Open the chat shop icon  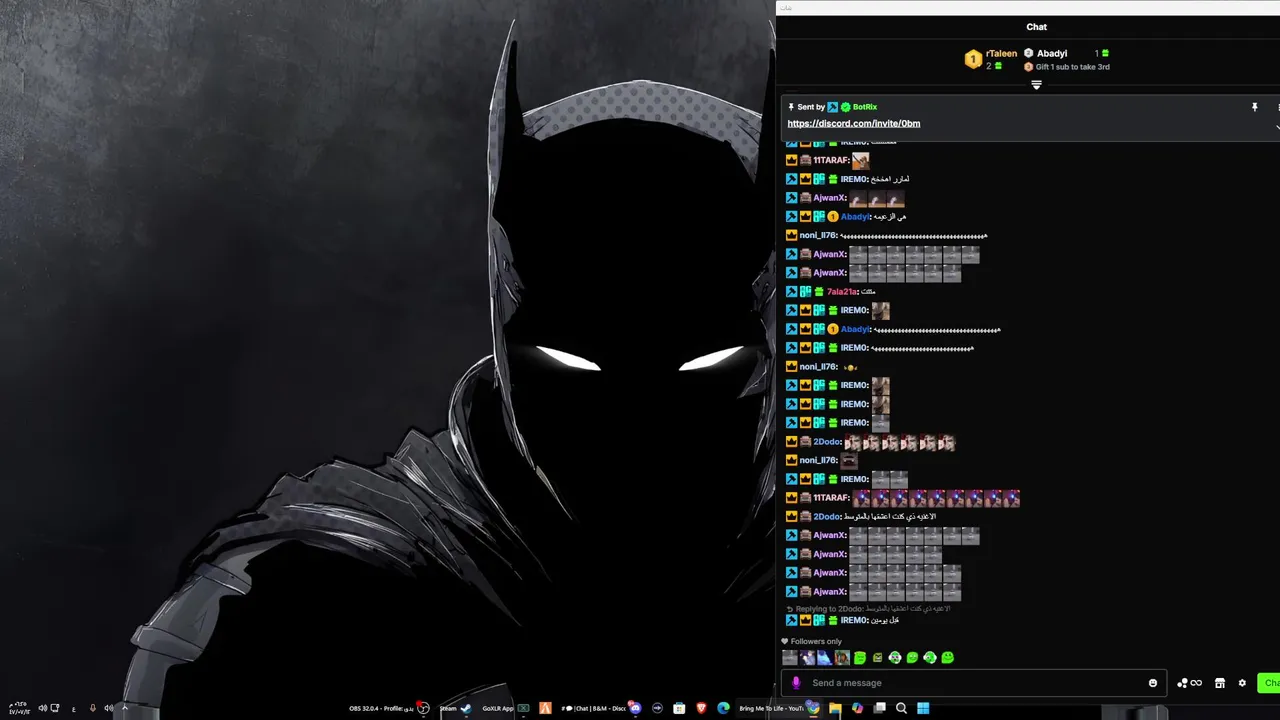point(1220,683)
